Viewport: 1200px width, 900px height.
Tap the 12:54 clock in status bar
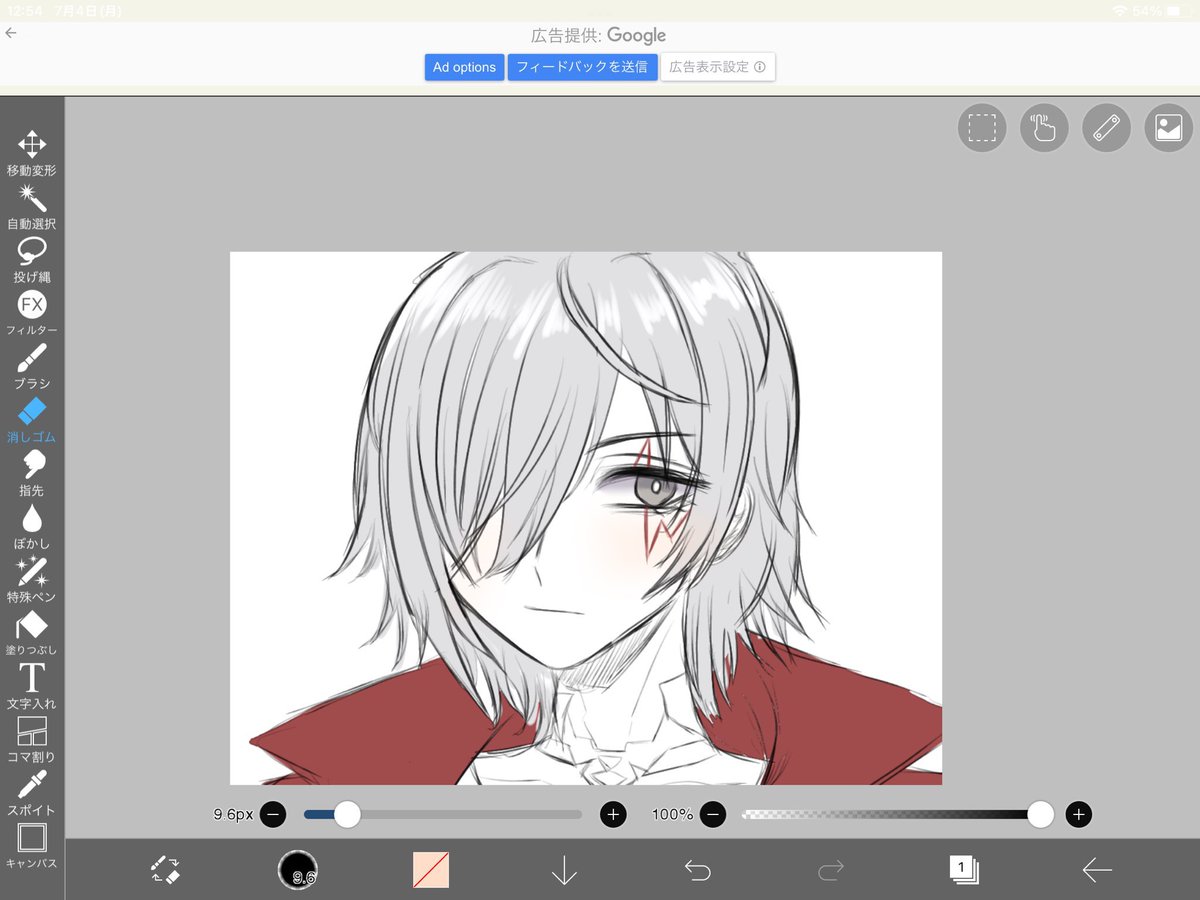click(x=25, y=10)
